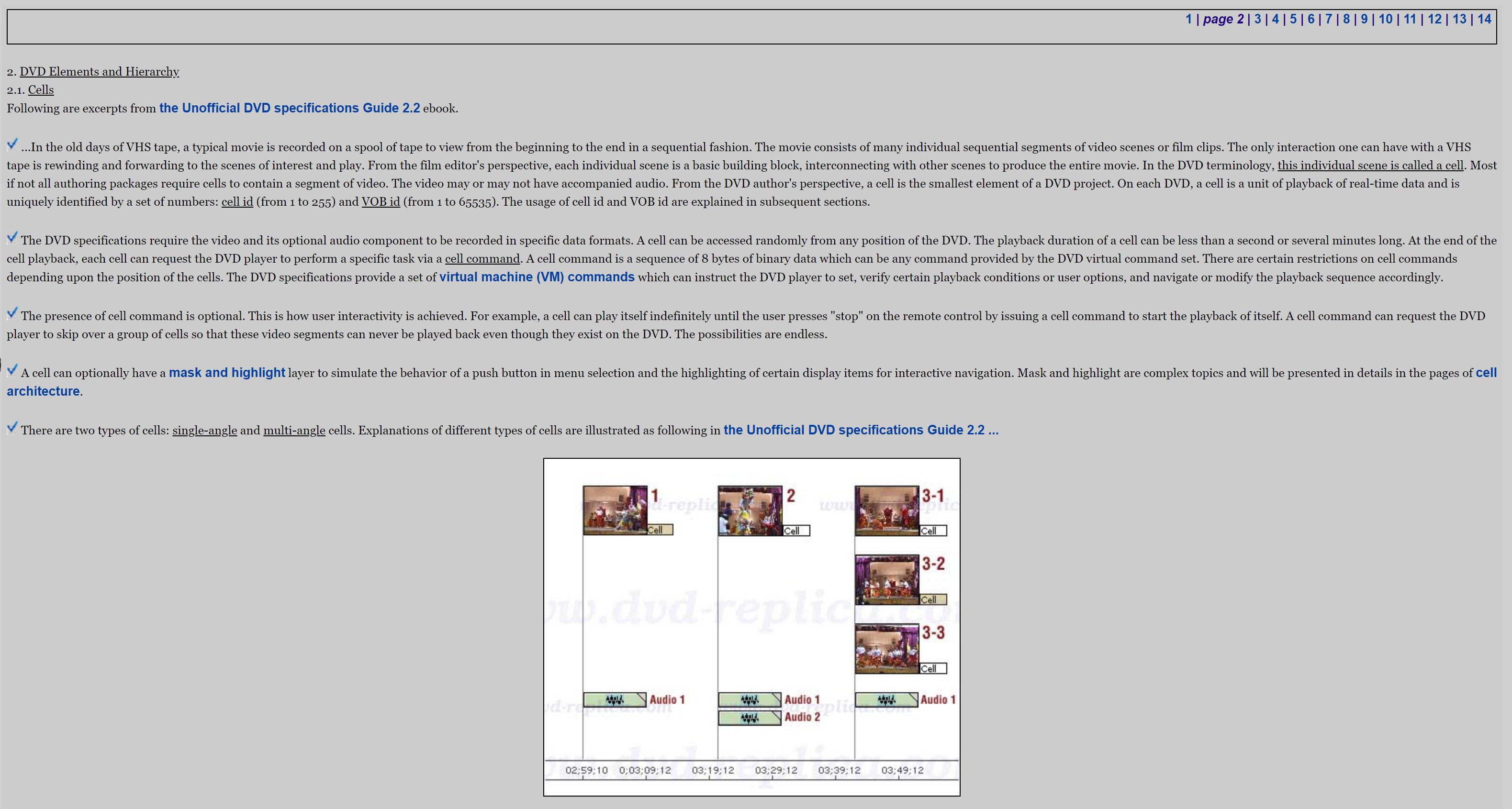Click the Cell tag beside thumbnail 3-3
This screenshot has width=1512, height=809.
pos(933,668)
